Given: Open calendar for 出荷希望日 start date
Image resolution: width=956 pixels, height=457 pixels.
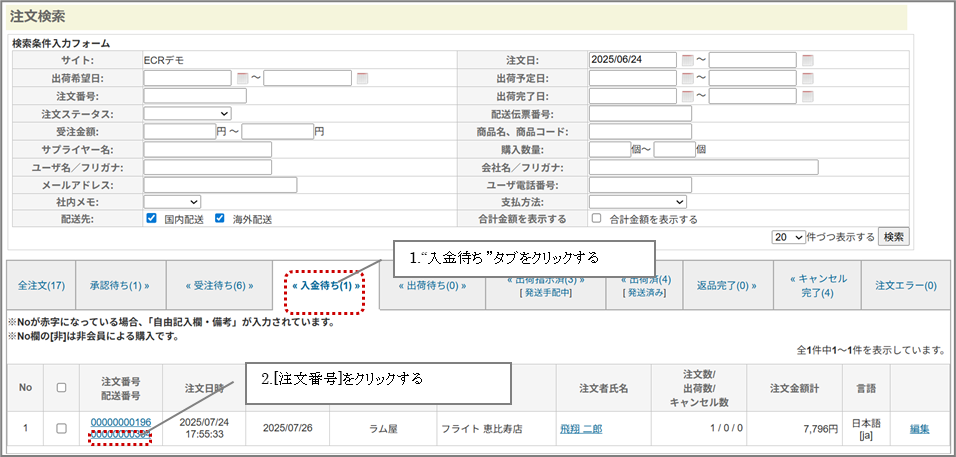Looking at the screenshot, I should (x=242, y=78).
